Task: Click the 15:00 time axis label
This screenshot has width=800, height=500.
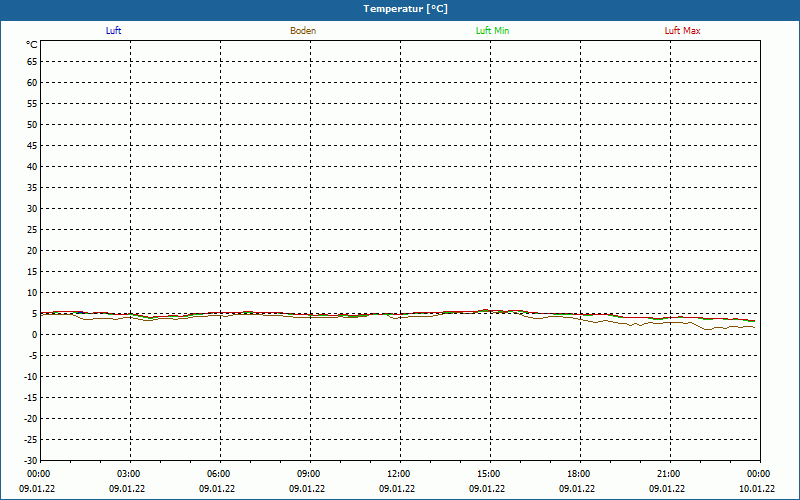Action: pyautogui.click(x=490, y=474)
